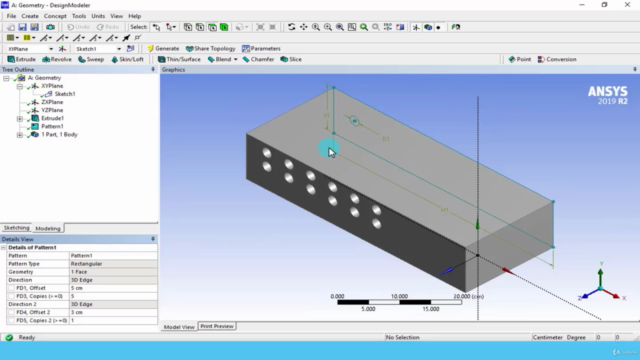Click the Skin/Loft tool
Image resolution: width=640 pixels, height=360 pixels.
pos(127,60)
